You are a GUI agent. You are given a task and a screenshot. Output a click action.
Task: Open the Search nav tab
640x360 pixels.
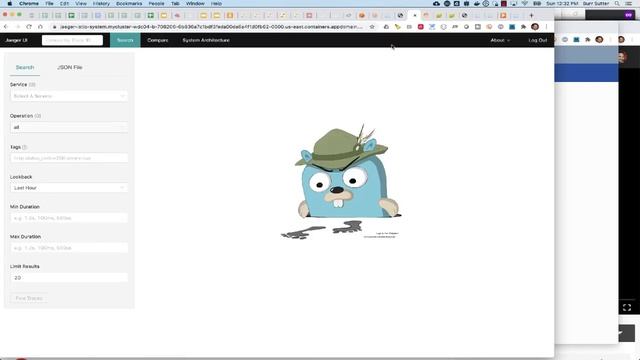pos(125,40)
